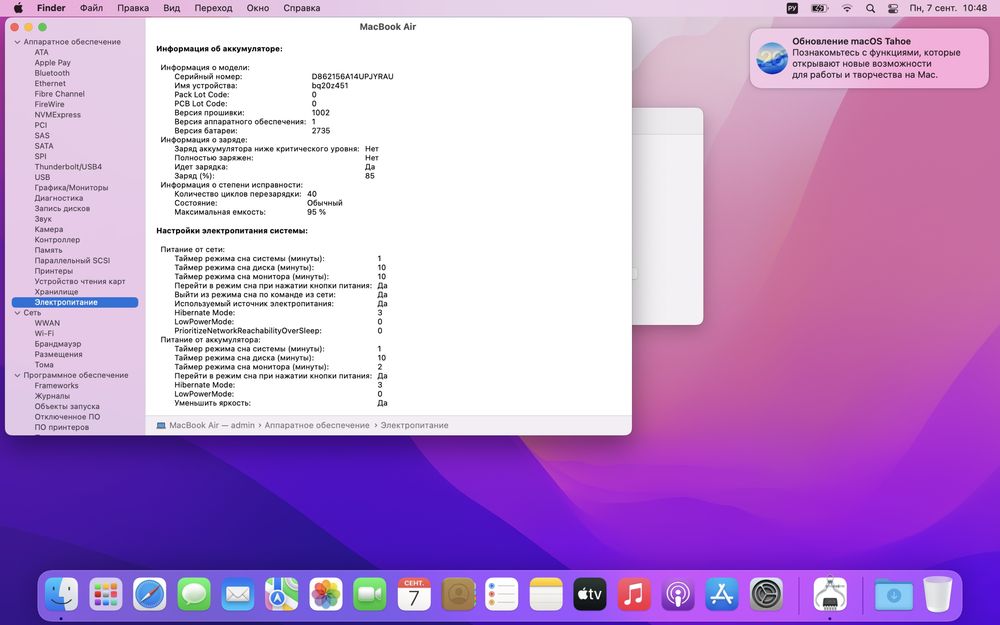Click the battery status icon
Image resolution: width=1000 pixels, height=625 pixels.
pyautogui.click(x=819, y=8)
